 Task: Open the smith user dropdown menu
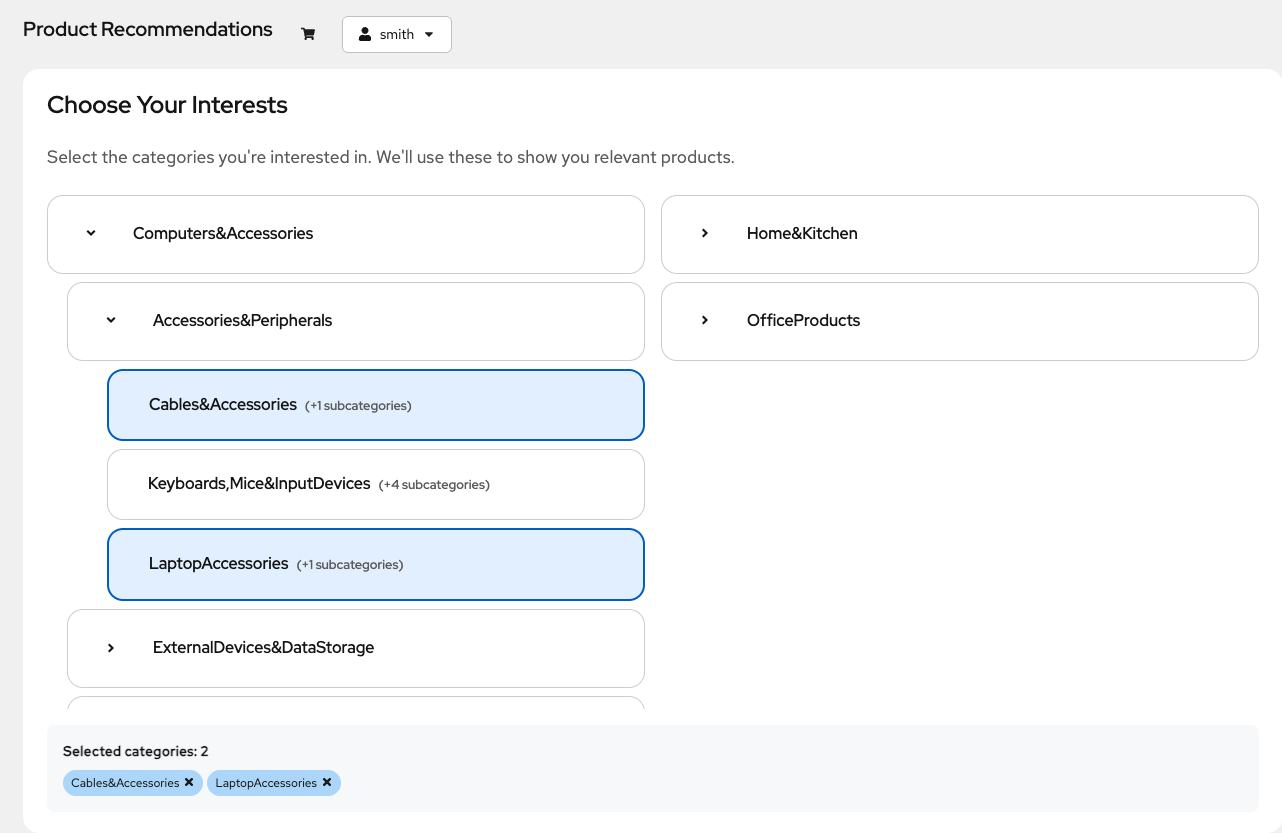[397, 34]
